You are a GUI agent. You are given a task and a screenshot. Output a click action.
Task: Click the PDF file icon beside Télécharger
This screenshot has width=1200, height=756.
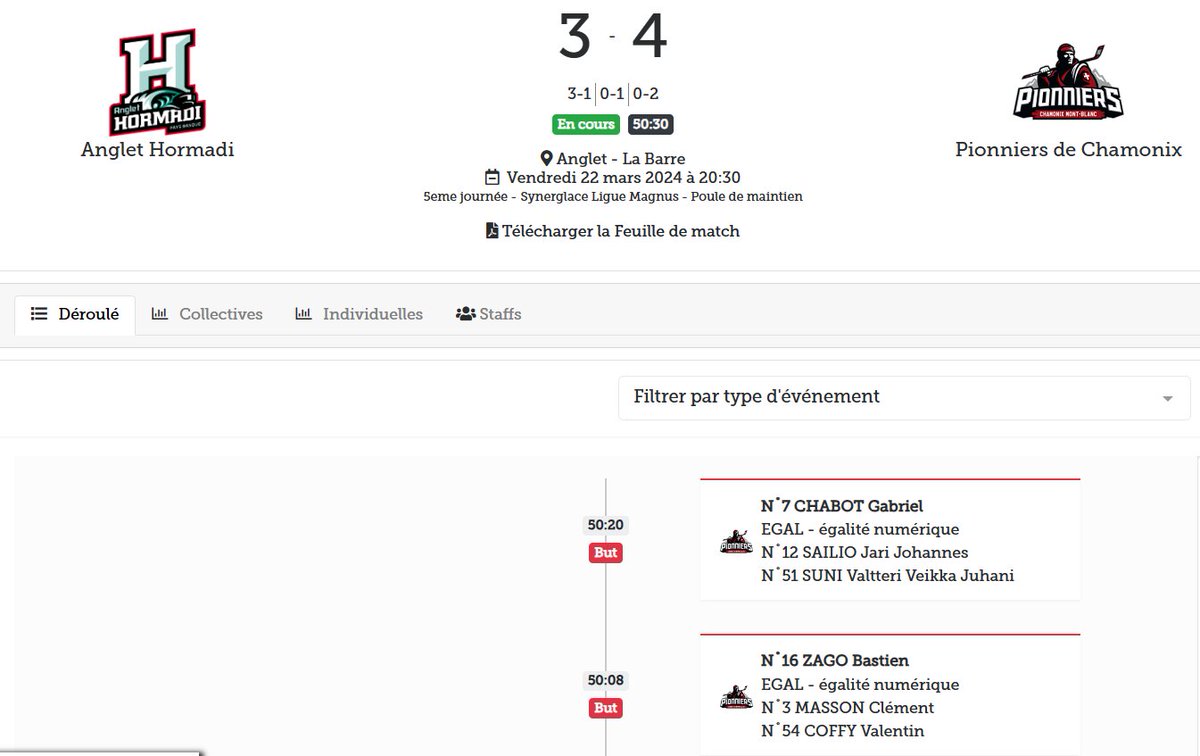(491, 231)
